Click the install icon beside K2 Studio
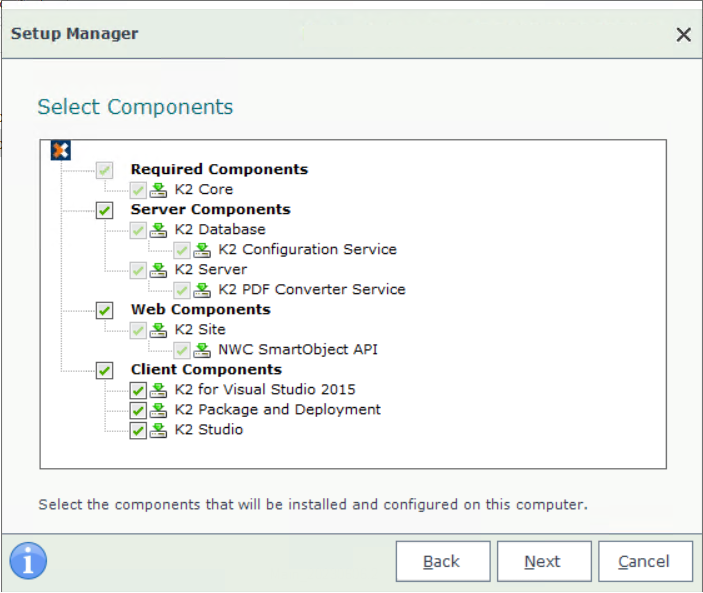The width and height of the screenshot is (703, 593). pyautogui.click(x=158, y=430)
